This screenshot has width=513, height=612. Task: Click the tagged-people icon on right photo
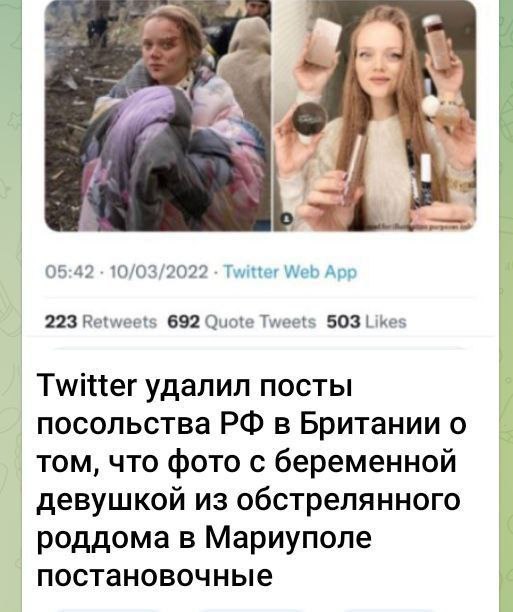click(287, 220)
